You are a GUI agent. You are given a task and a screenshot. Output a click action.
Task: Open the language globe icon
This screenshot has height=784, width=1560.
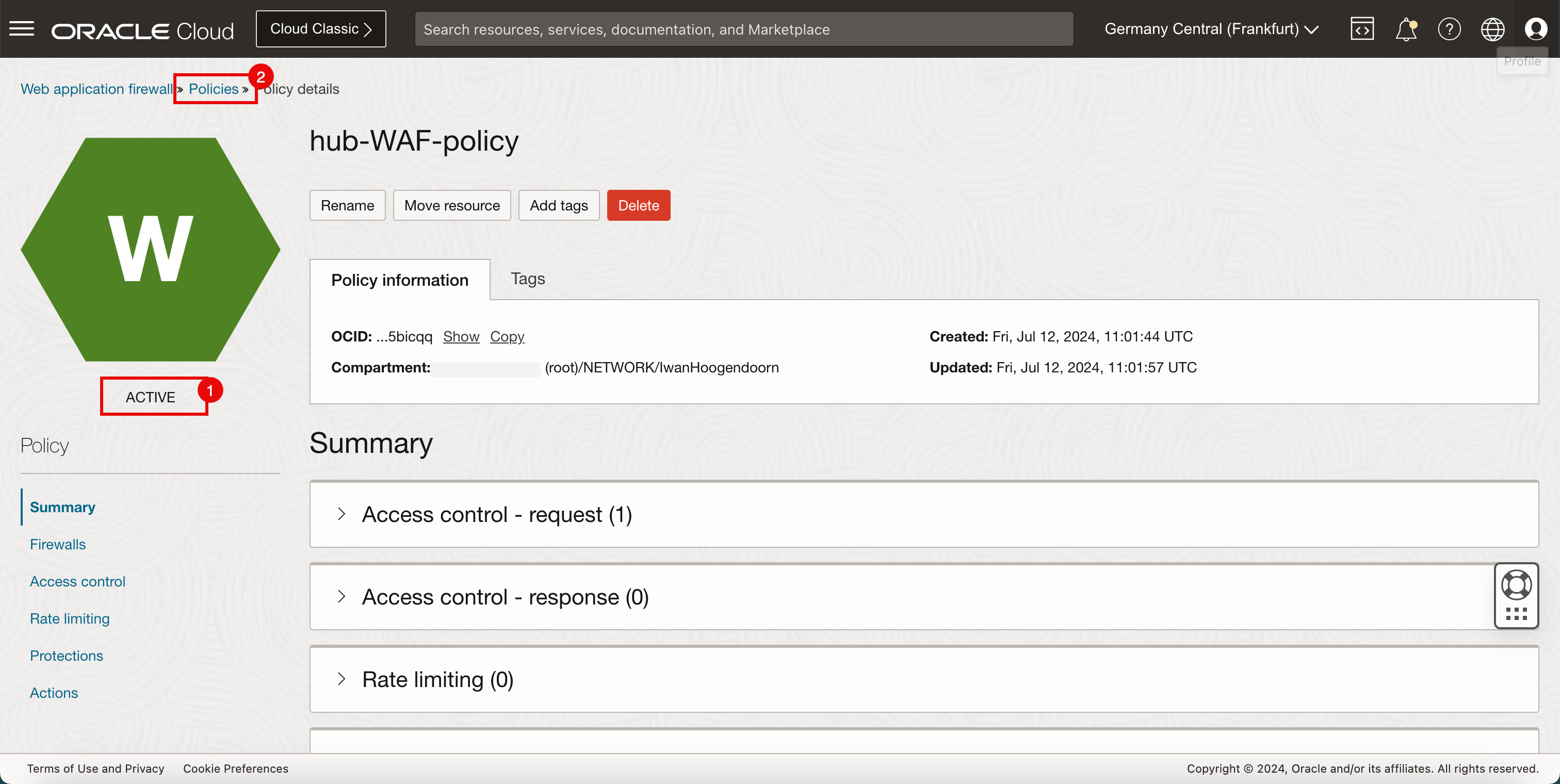[x=1492, y=29]
